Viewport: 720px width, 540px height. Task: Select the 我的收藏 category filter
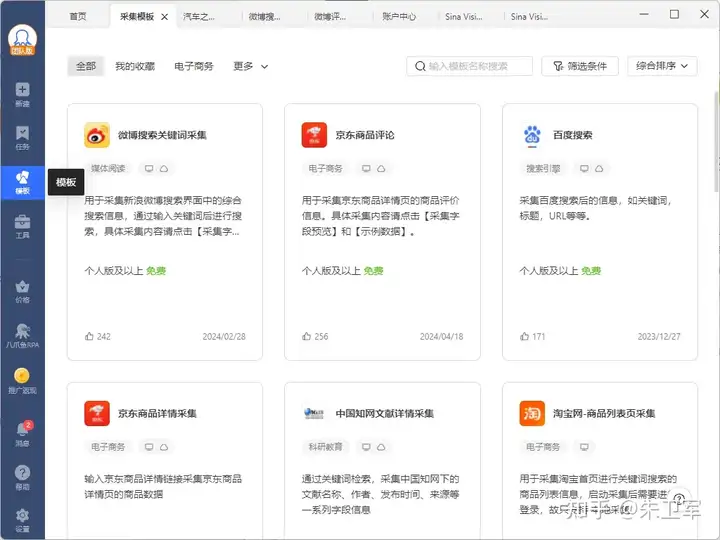tap(135, 66)
